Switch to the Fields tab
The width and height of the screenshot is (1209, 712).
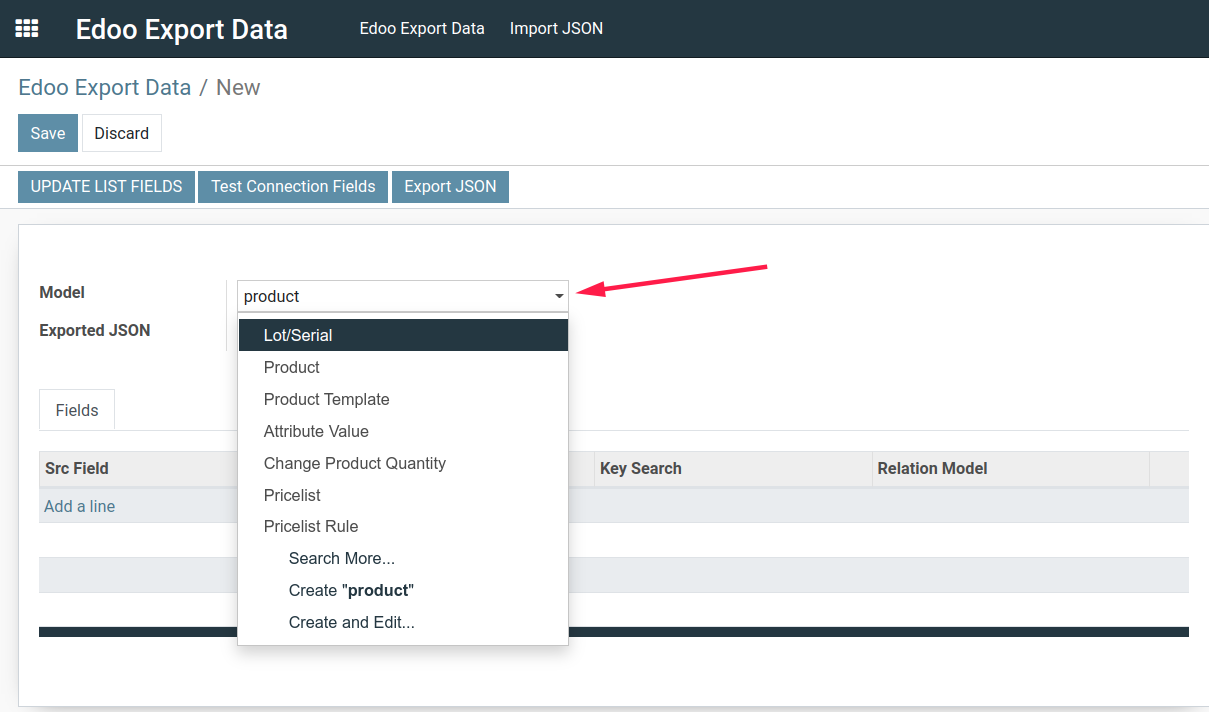pos(77,410)
